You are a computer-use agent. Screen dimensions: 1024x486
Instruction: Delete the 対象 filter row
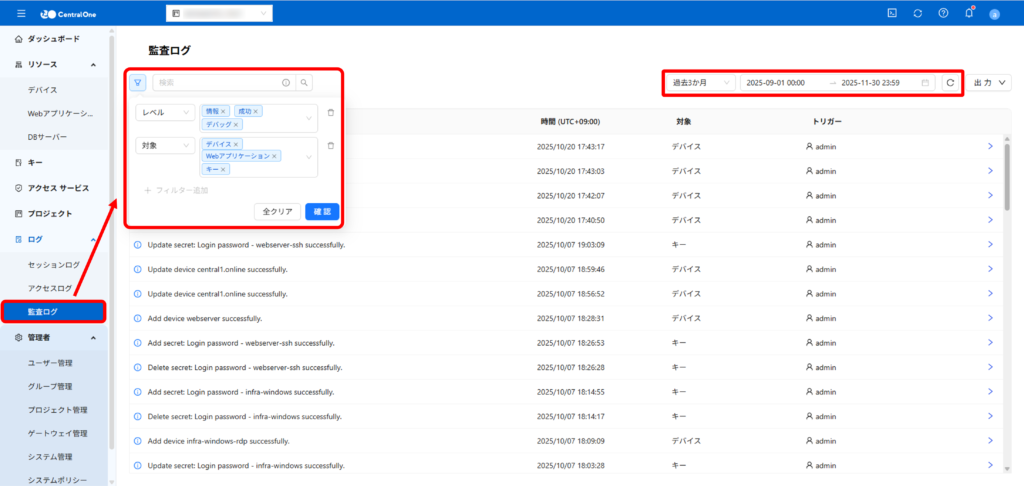click(x=331, y=146)
